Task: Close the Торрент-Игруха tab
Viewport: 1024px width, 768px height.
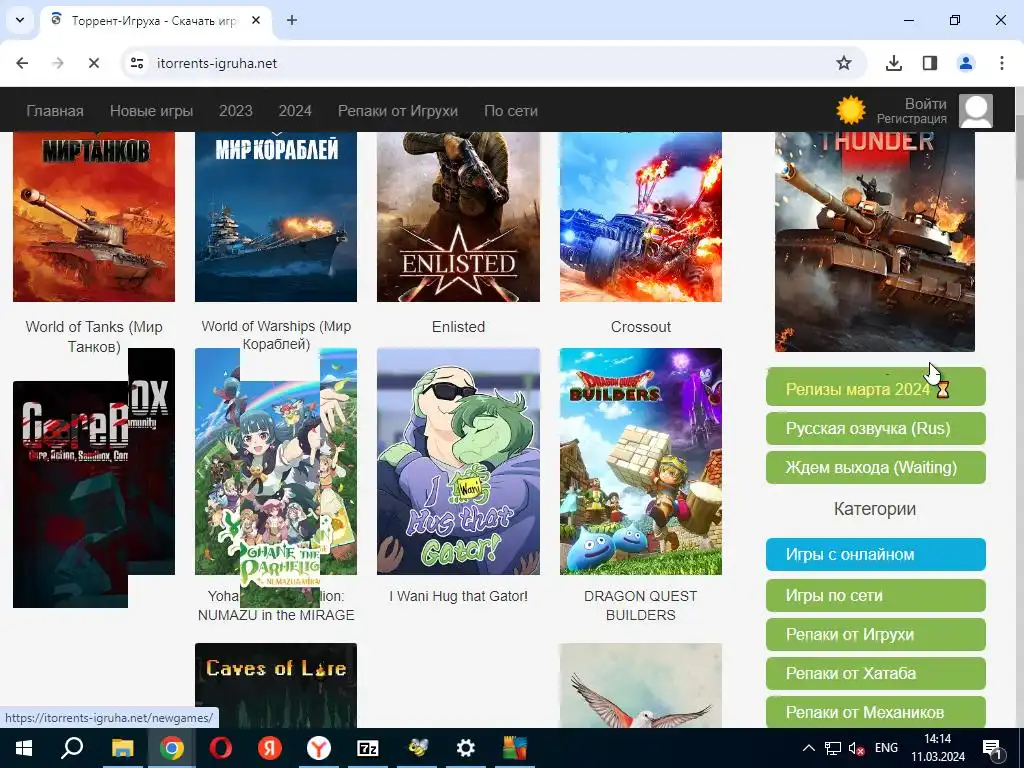Action: point(256,20)
